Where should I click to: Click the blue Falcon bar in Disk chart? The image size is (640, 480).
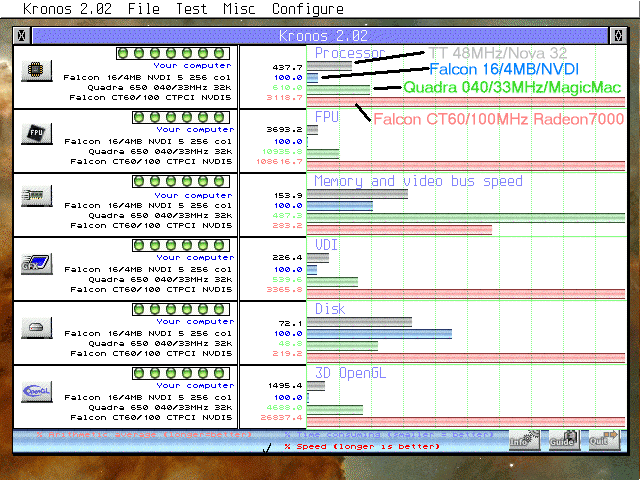coord(379,334)
